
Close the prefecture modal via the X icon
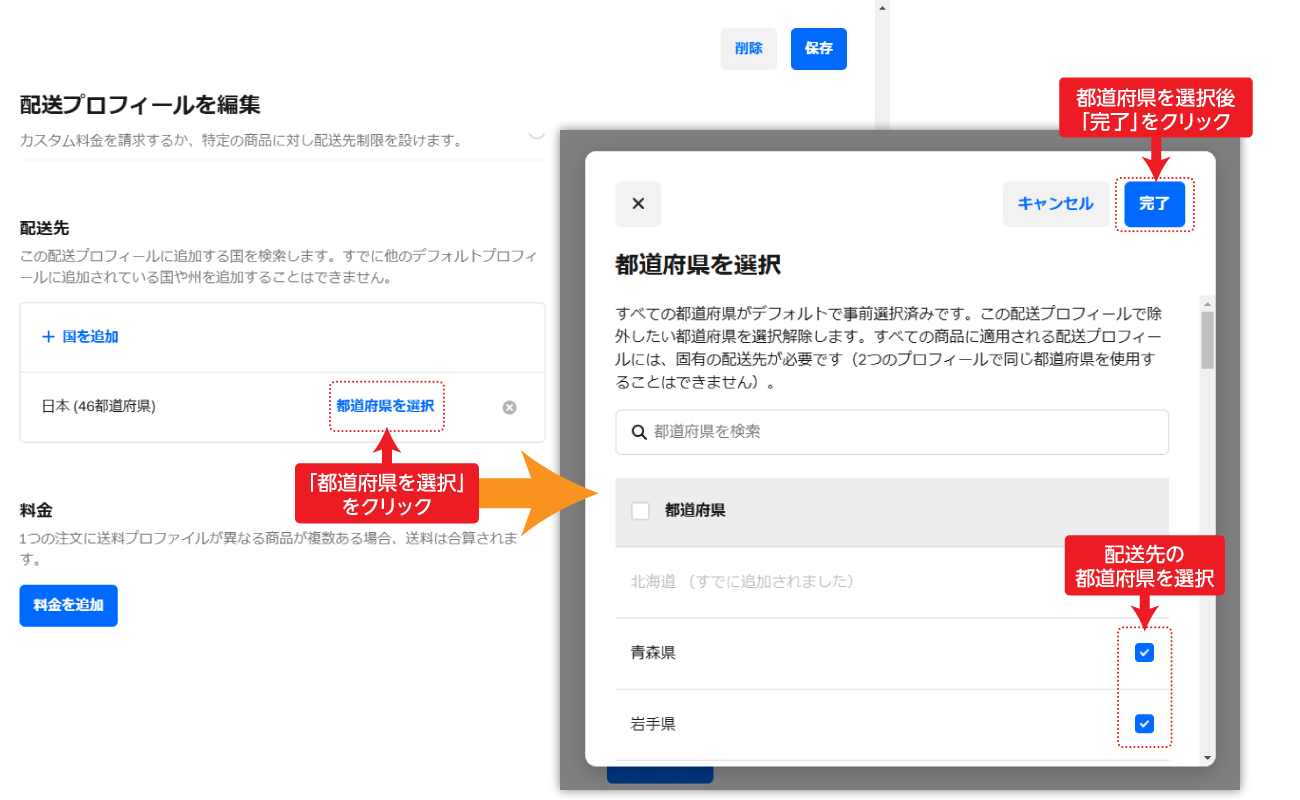pos(638,204)
